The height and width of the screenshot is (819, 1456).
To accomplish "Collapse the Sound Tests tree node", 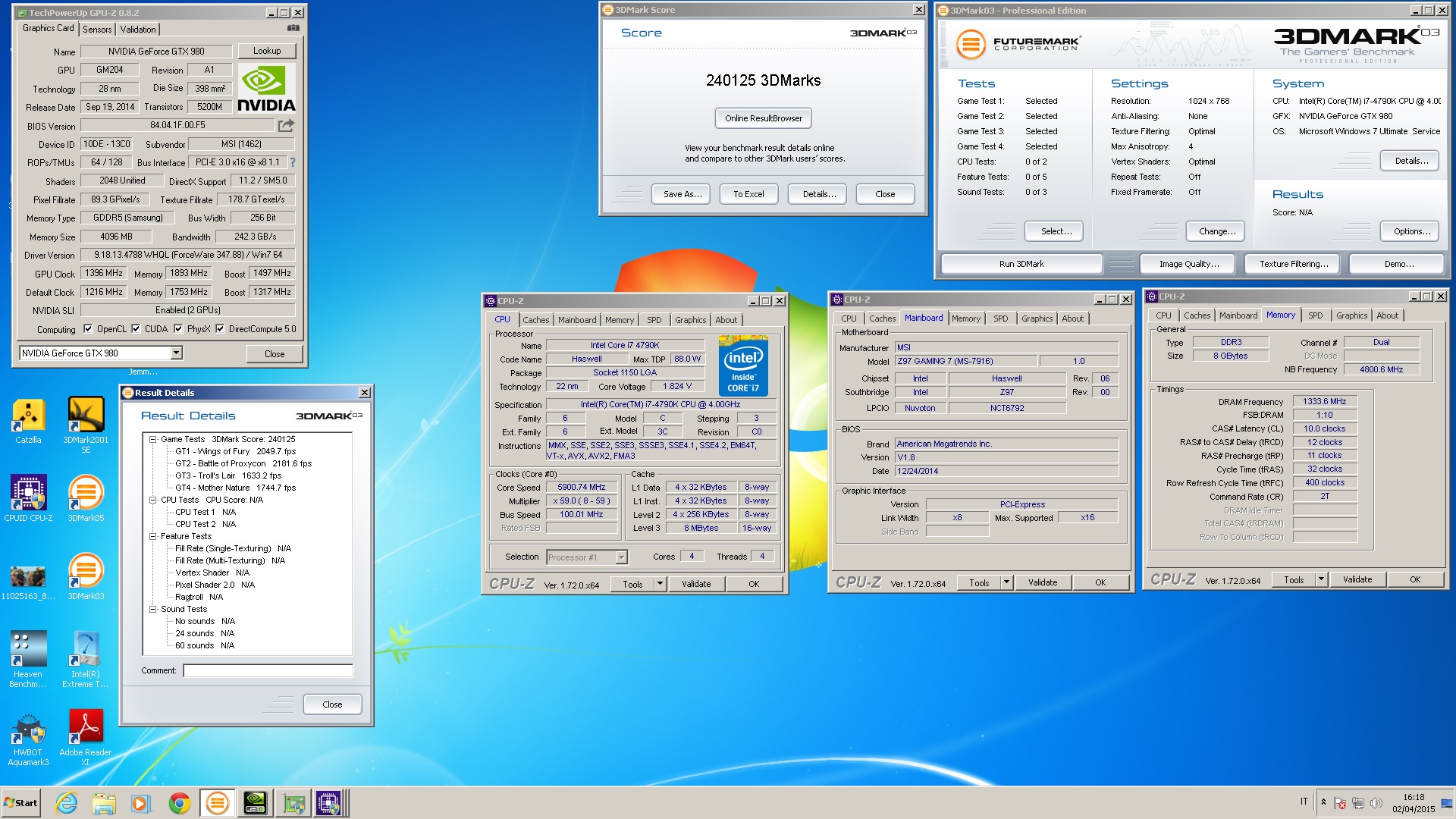I will coord(152,609).
